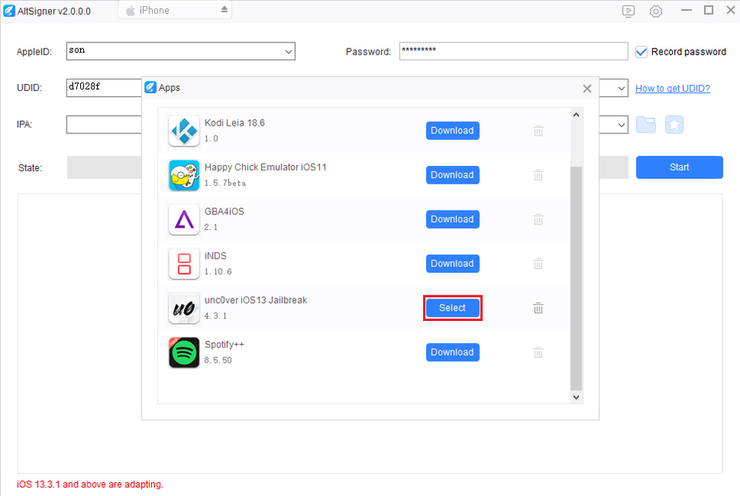Click the Apps list scroll up arrow
The height and width of the screenshot is (496, 740).
click(576, 115)
